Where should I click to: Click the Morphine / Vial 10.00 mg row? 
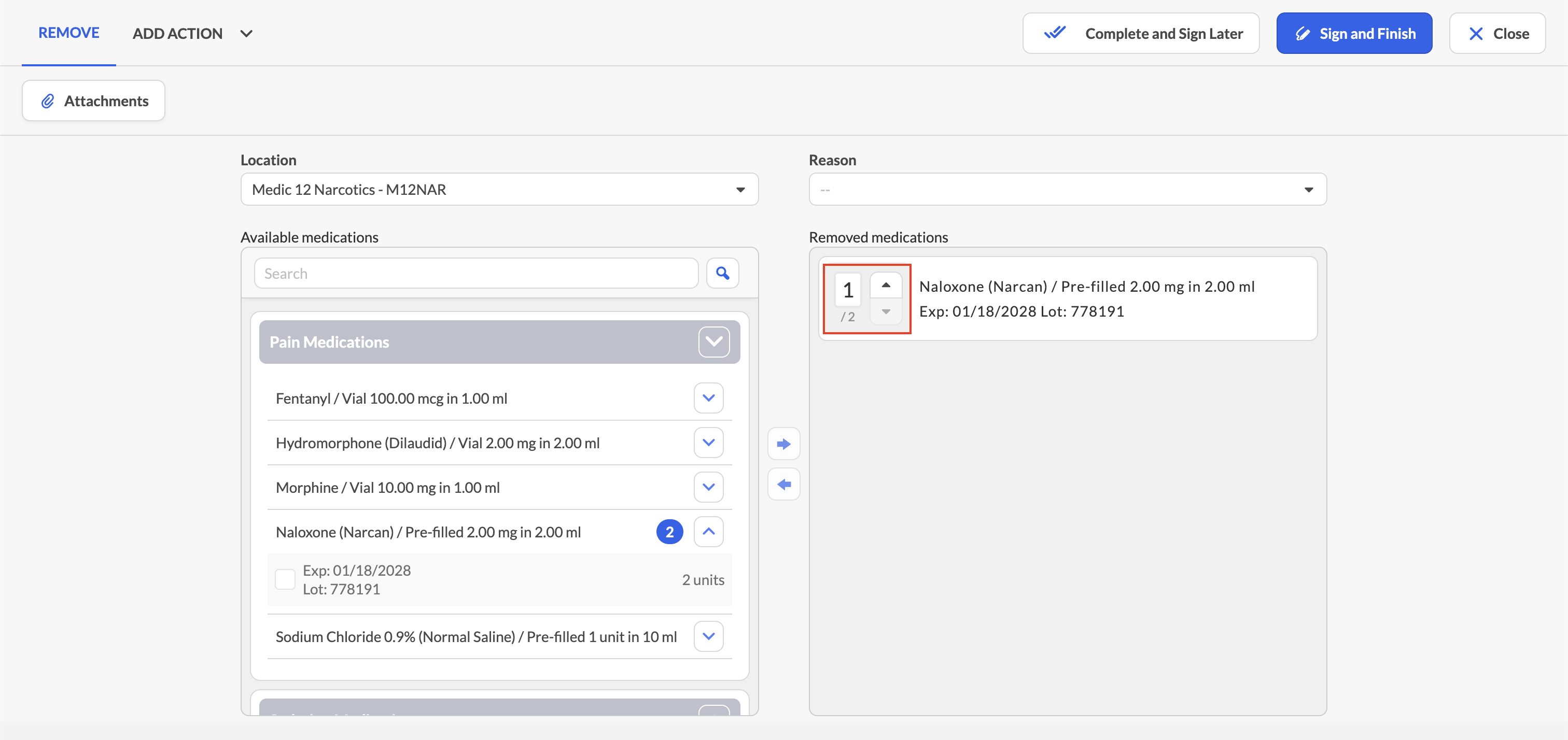tap(499, 487)
